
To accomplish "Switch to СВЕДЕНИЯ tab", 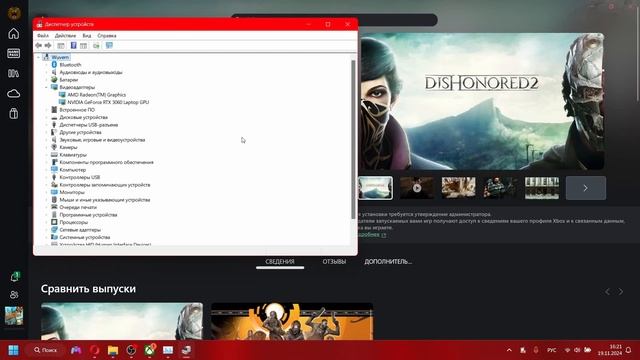I will 280,262.
